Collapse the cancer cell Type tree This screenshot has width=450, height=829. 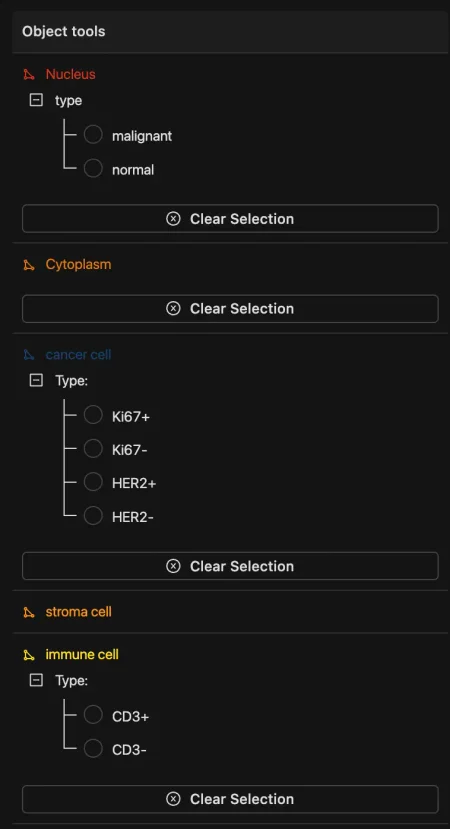pyautogui.click(x=36, y=380)
